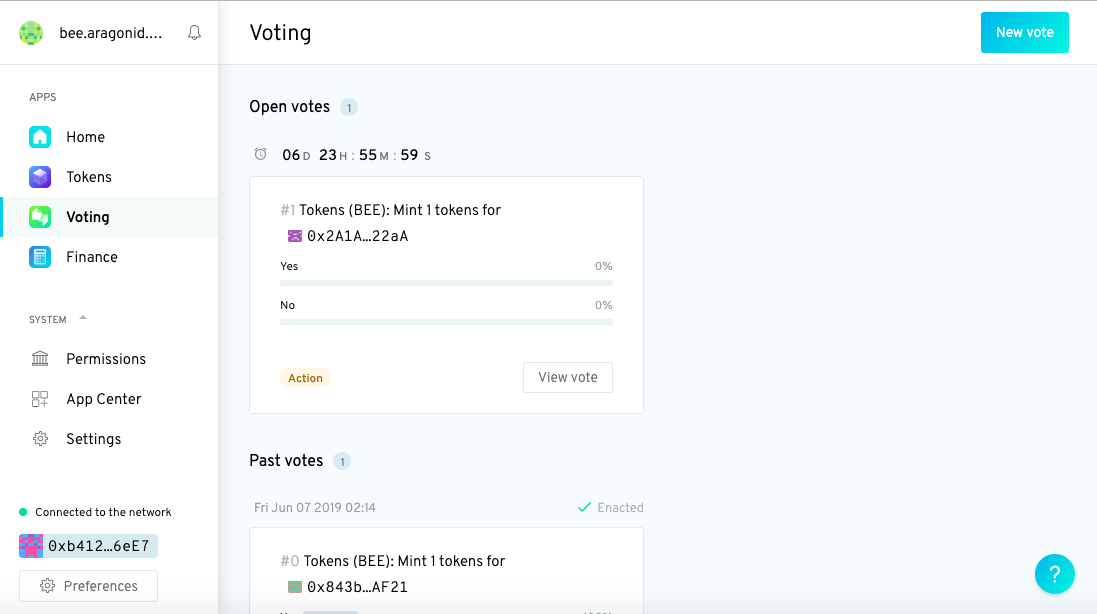Click the bee organization avatar icon
This screenshot has width=1097, height=614.
(31, 33)
